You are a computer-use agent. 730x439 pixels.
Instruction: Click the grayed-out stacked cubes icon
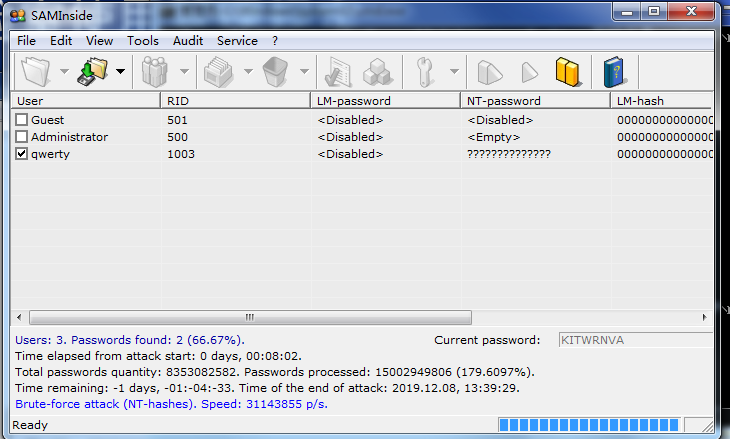(378, 72)
